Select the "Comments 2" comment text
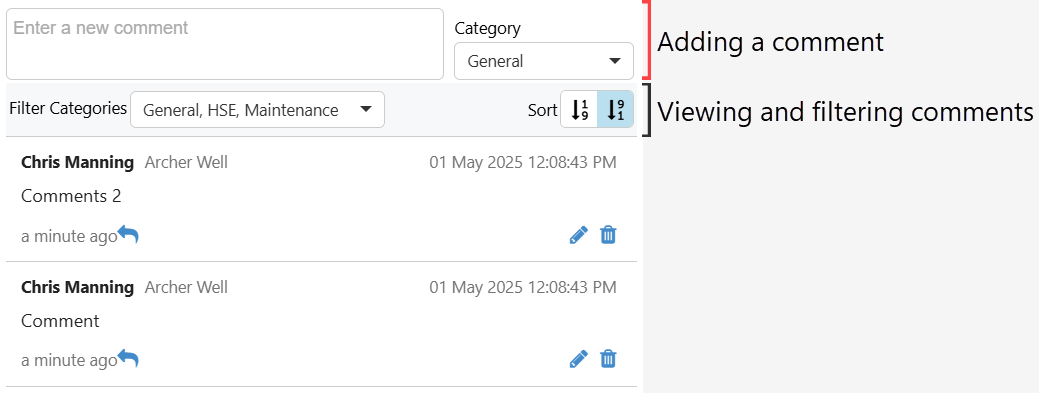The image size is (1039, 393). [x=72, y=196]
